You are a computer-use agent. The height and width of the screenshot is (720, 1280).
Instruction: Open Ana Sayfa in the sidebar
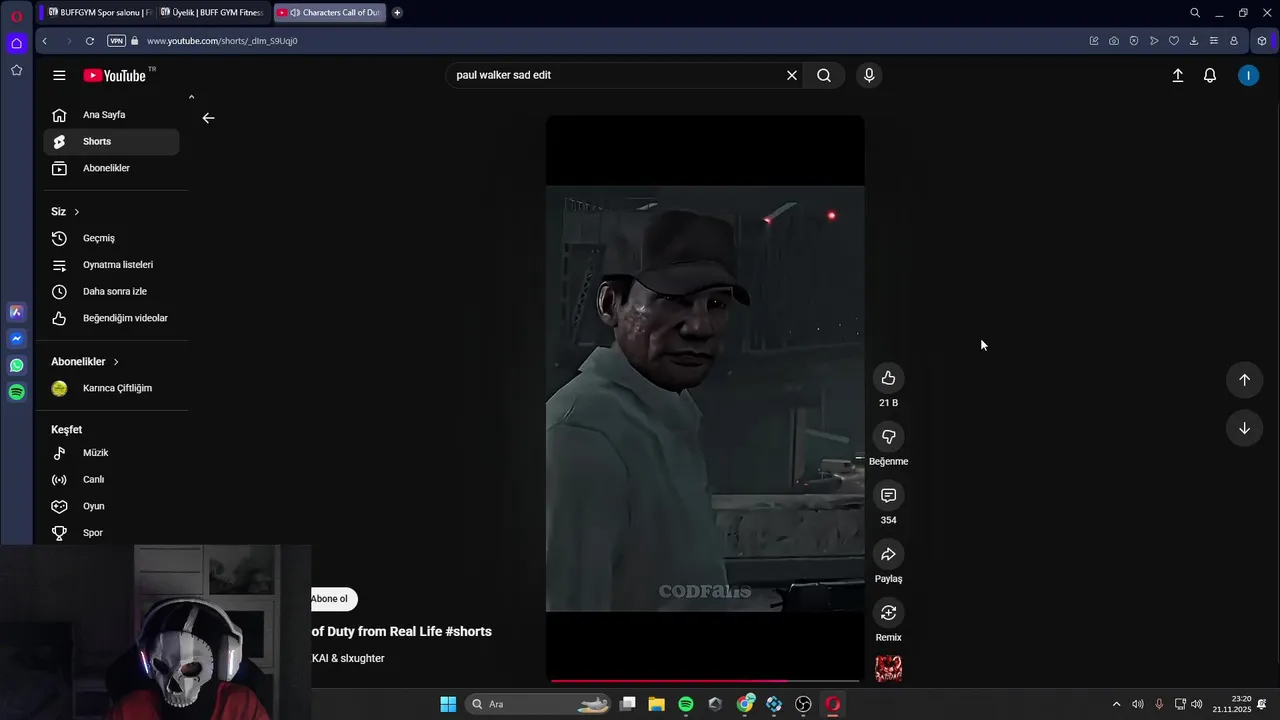pos(112,115)
